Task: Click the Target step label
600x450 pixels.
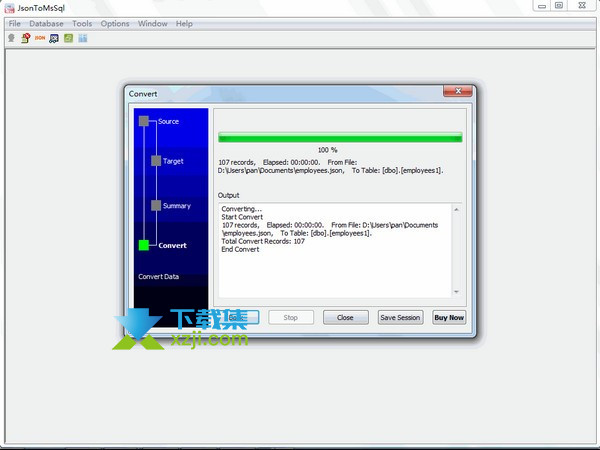Action: 173,161
